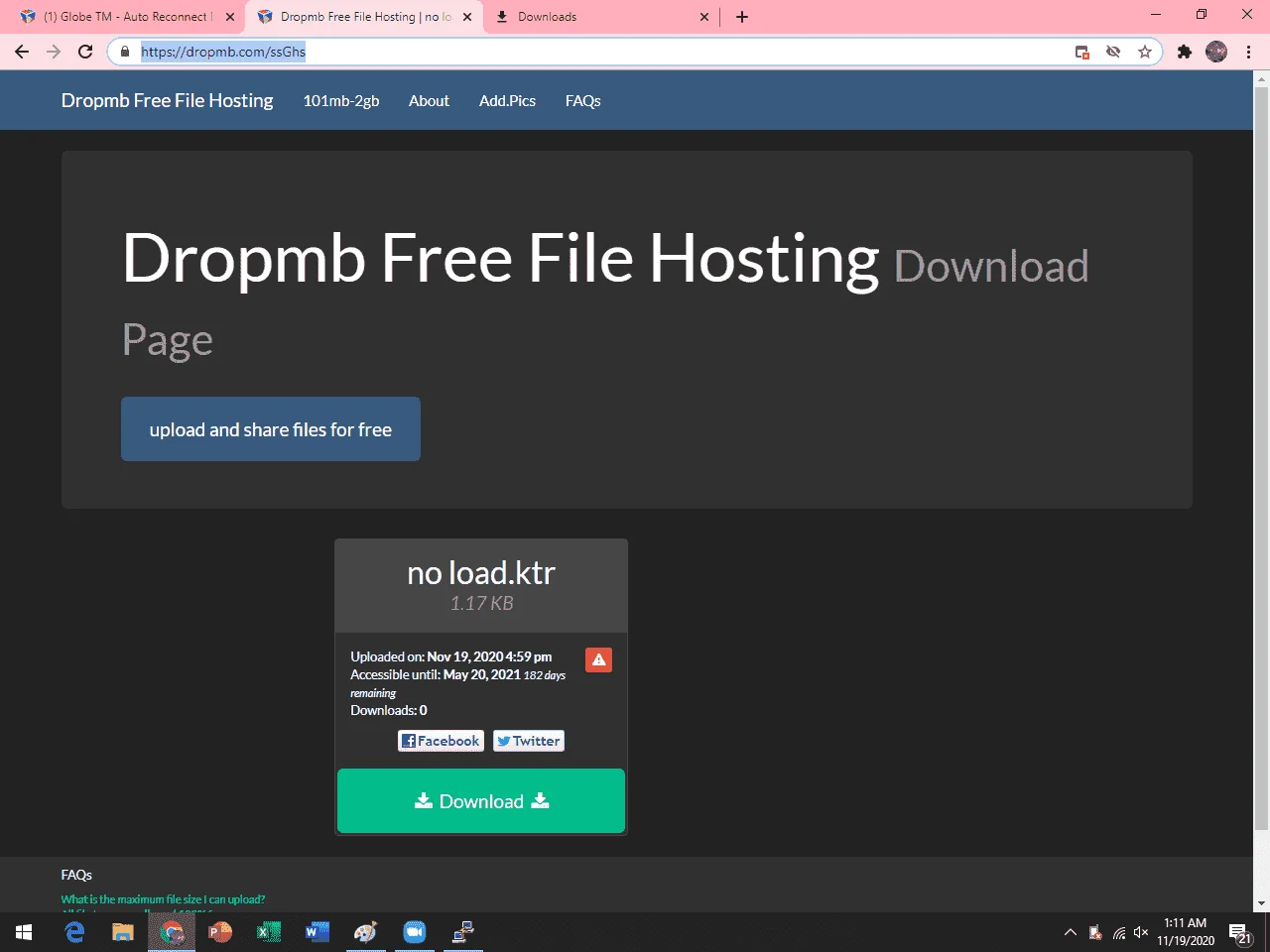Open Excel from the taskbar
The image size is (1270, 952).
(269, 932)
